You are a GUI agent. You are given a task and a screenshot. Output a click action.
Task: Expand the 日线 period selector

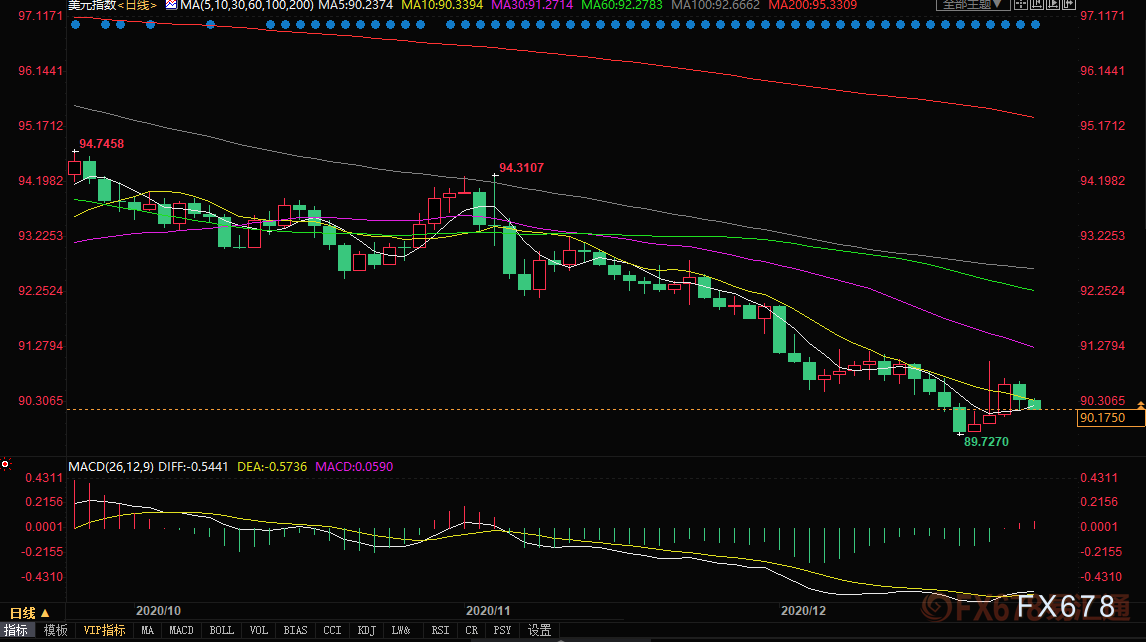pyautogui.click(x=29, y=613)
